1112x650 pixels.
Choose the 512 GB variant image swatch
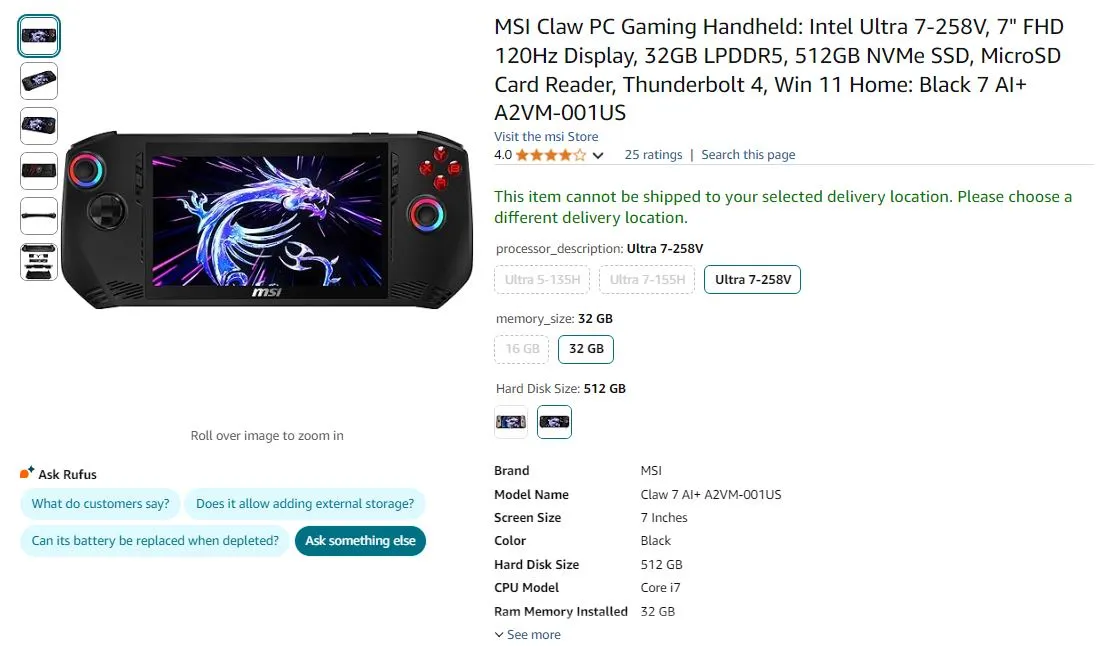click(x=554, y=421)
